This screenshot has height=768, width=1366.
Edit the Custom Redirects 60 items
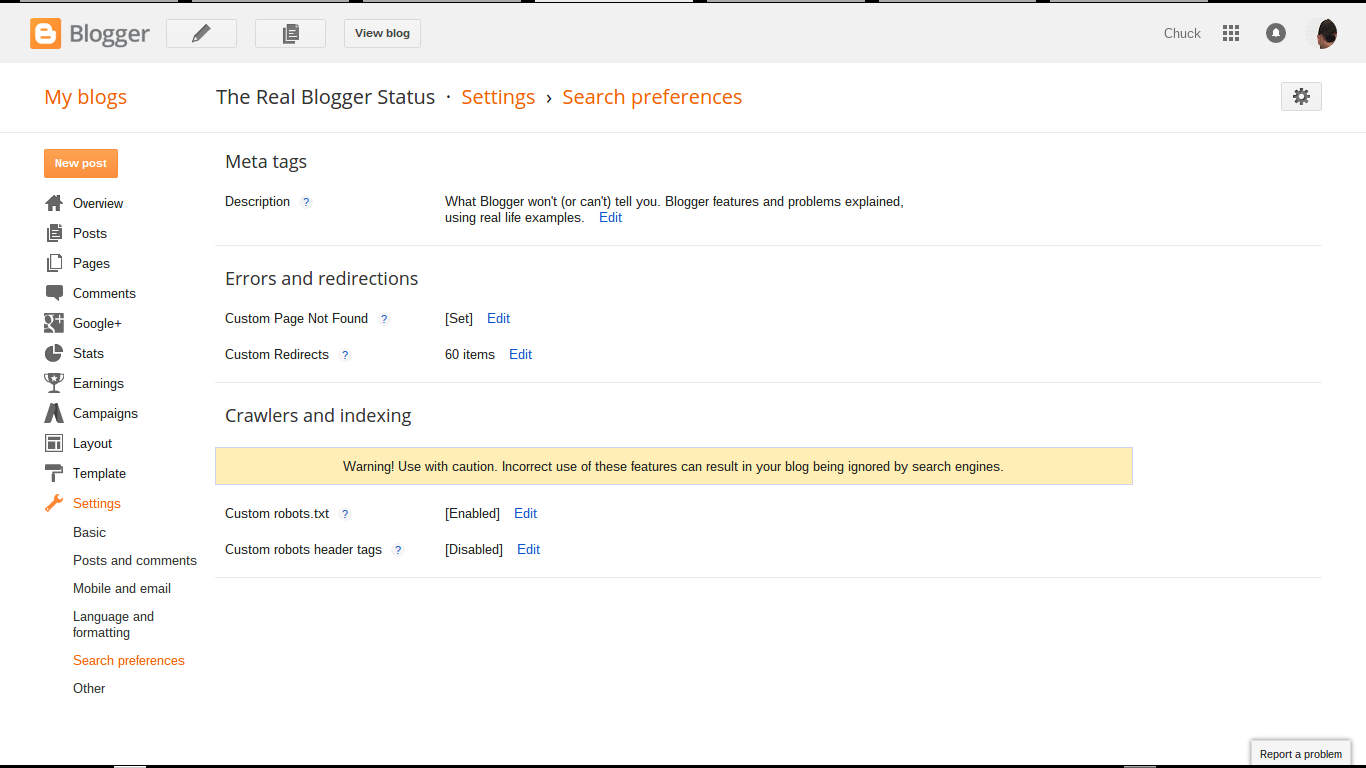pyautogui.click(x=520, y=354)
